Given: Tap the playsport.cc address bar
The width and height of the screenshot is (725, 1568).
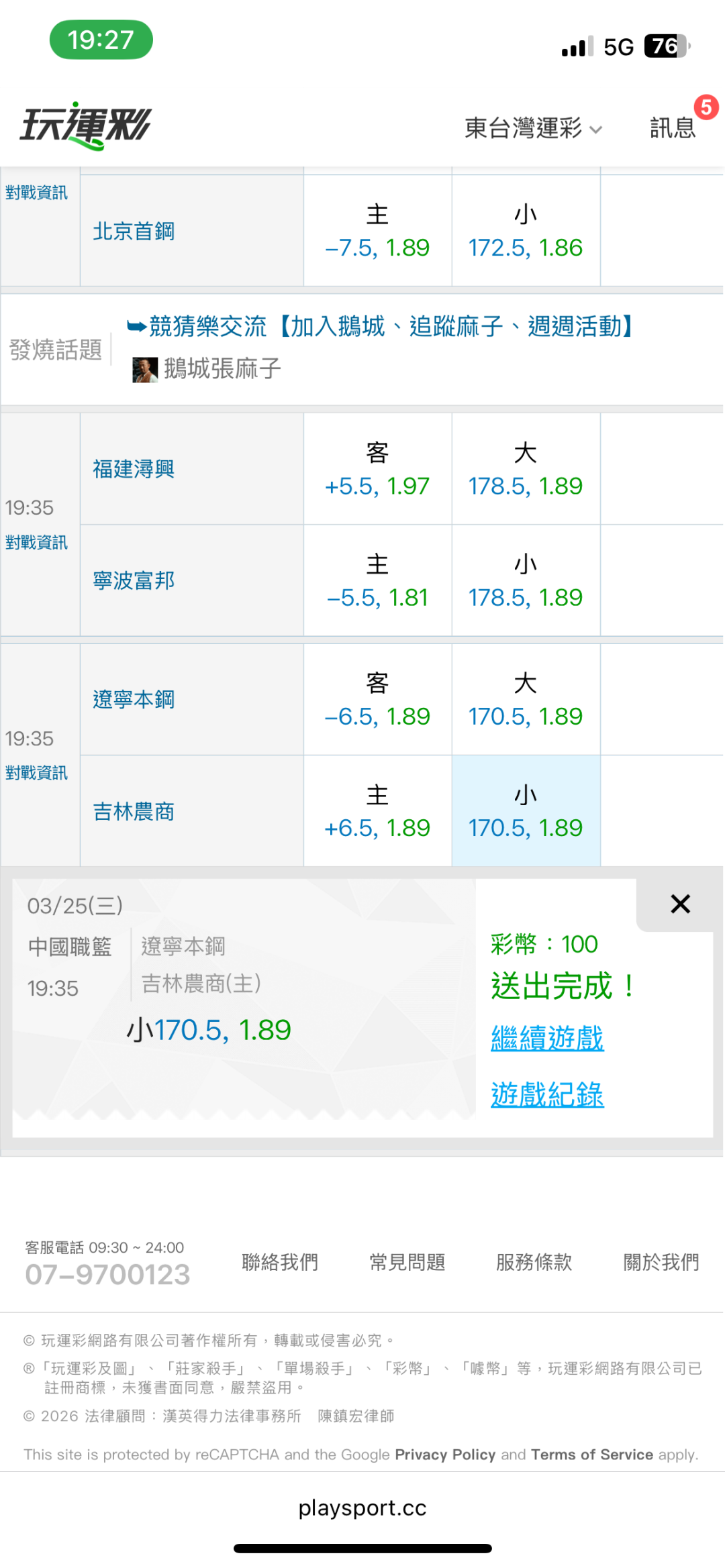Looking at the screenshot, I should pos(362,1508).
